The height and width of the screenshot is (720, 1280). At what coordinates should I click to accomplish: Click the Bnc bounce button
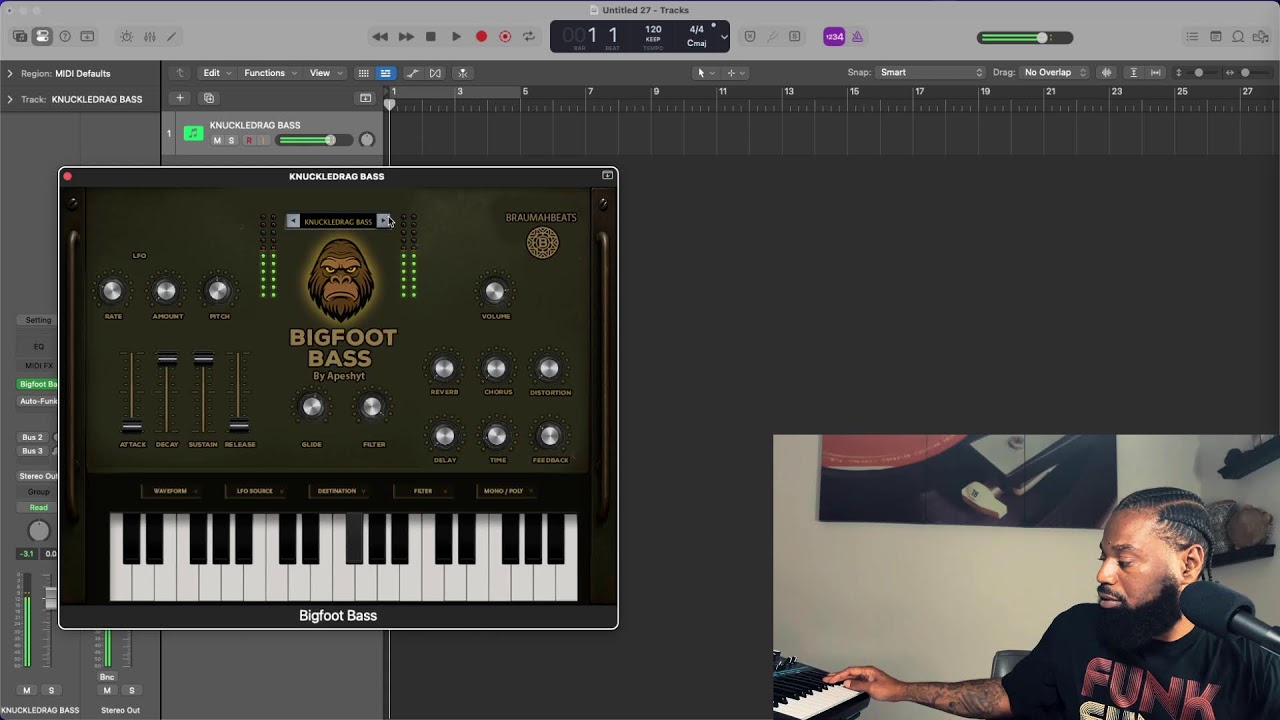(x=107, y=677)
